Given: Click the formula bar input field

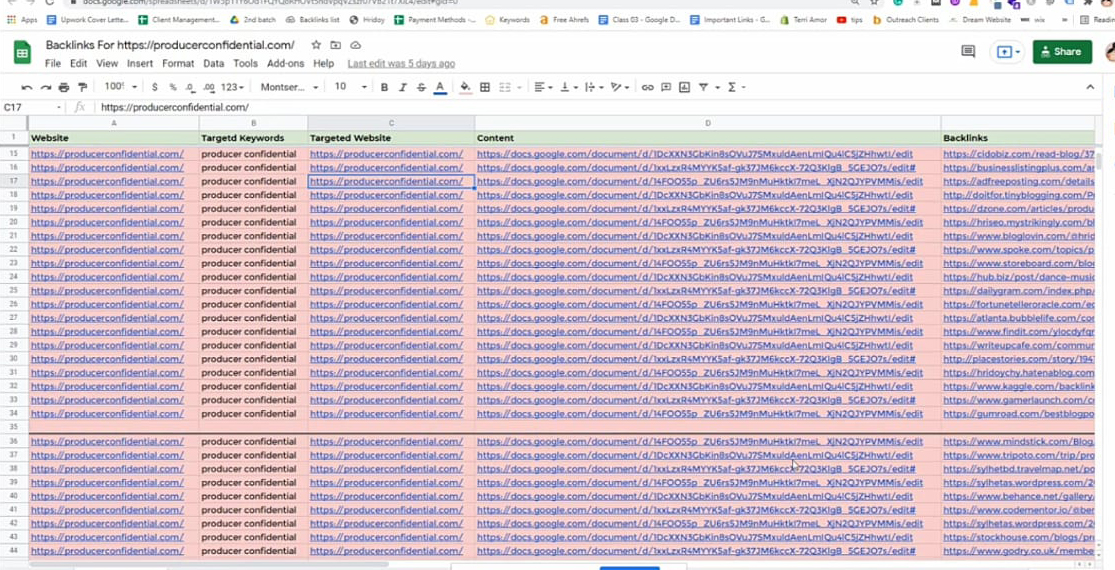Looking at the screenshot, I should click(x=500, y=107).
